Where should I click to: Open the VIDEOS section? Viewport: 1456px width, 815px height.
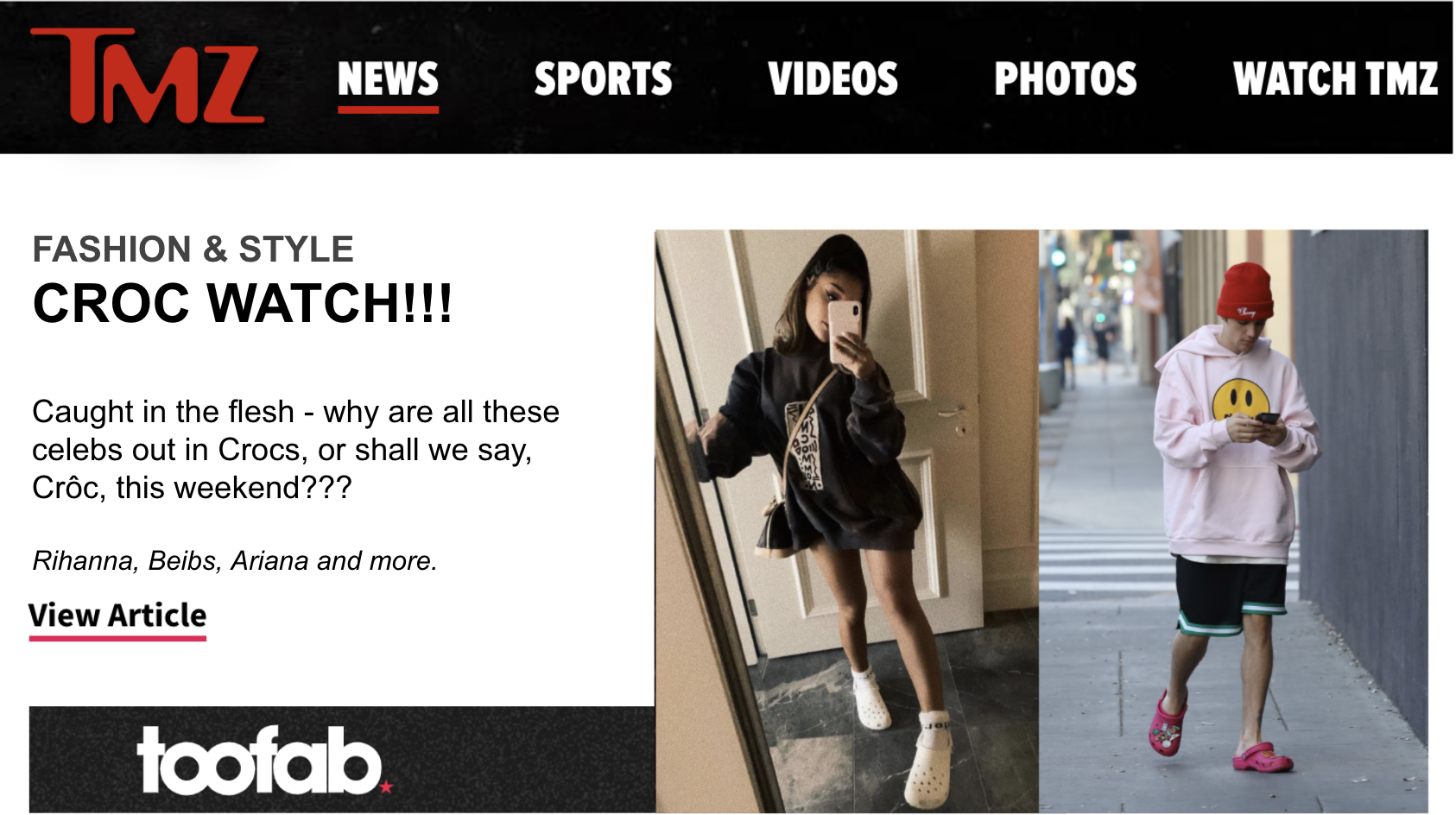pyautogui.click(x=832, y=79)
